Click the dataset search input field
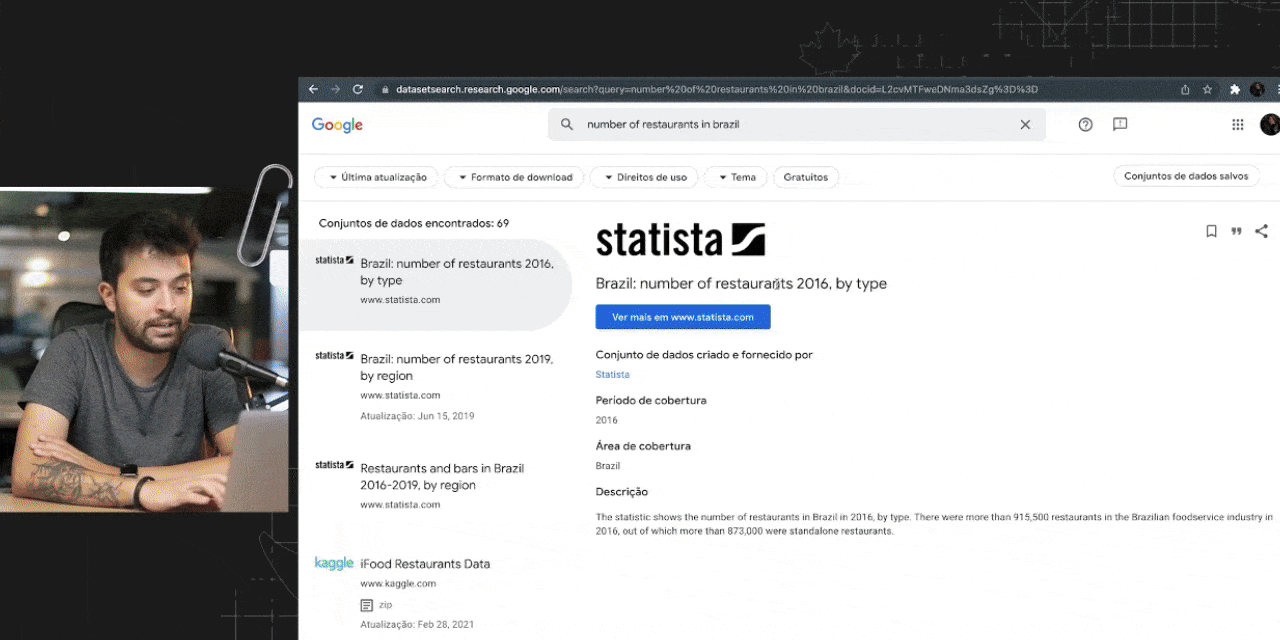This screenshot has width=1280, height=640. click(x=795, y=125)
